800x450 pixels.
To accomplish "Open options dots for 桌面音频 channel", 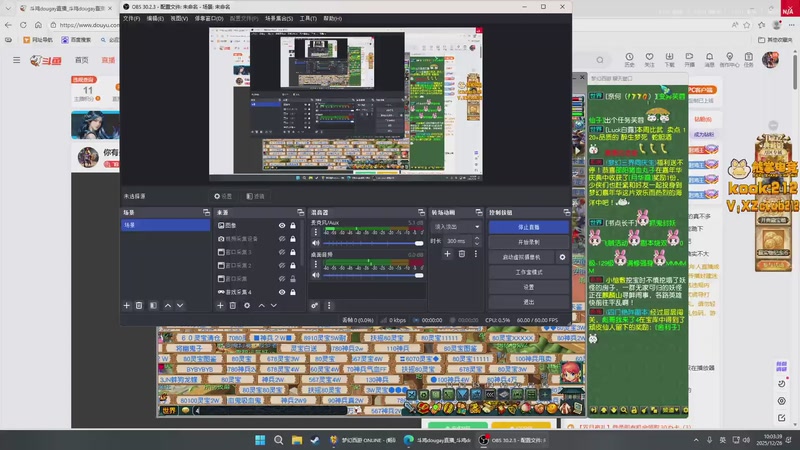I will [315, 264].
